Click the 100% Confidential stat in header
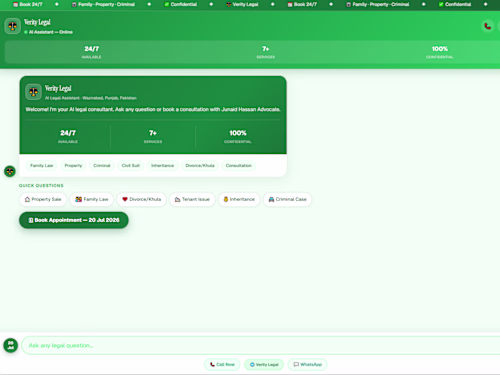The image size is (500, 375). pyautogui.click(x=440, y=52)
